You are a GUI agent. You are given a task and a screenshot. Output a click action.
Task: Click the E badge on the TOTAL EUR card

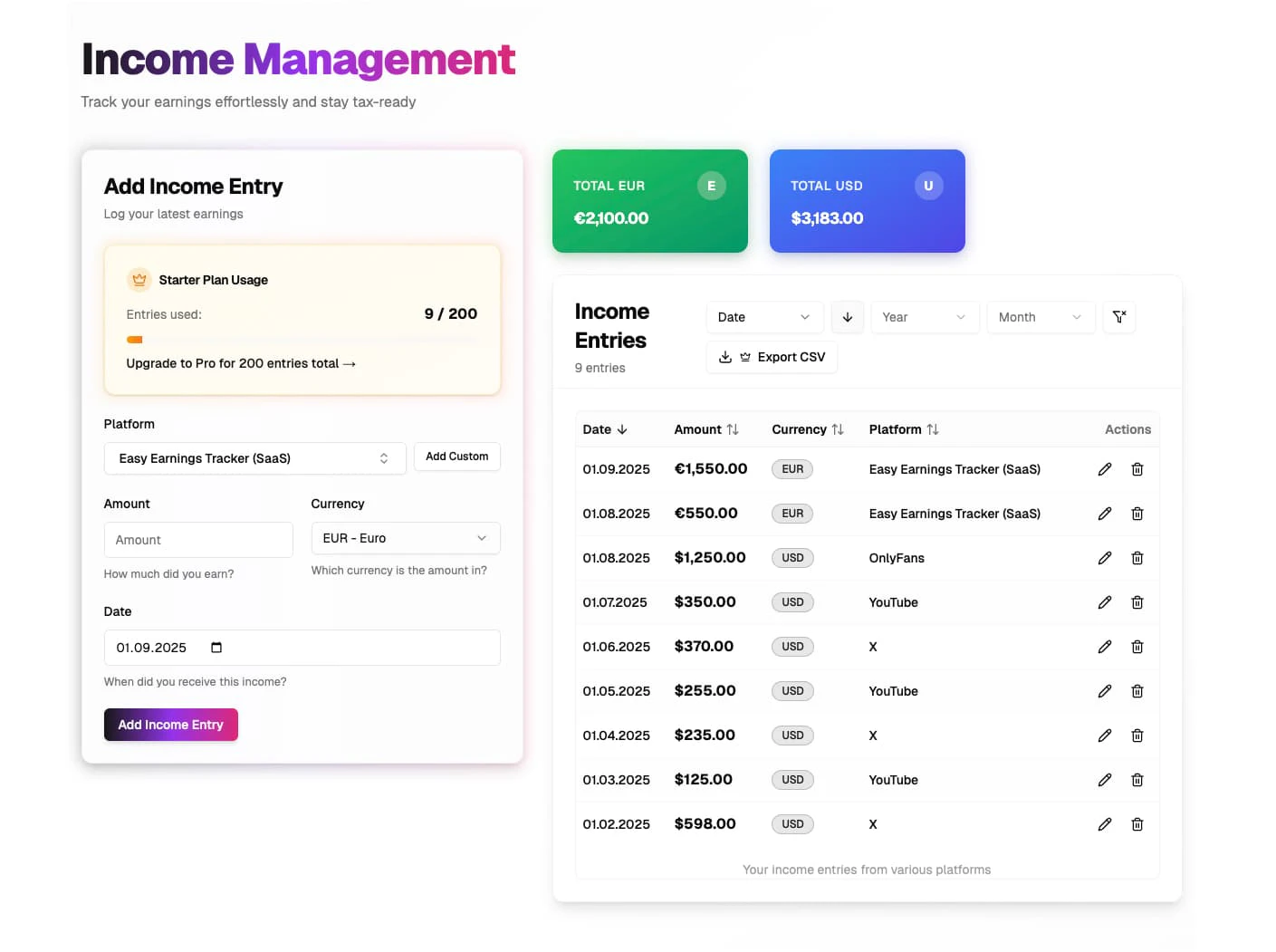[711, 186]
